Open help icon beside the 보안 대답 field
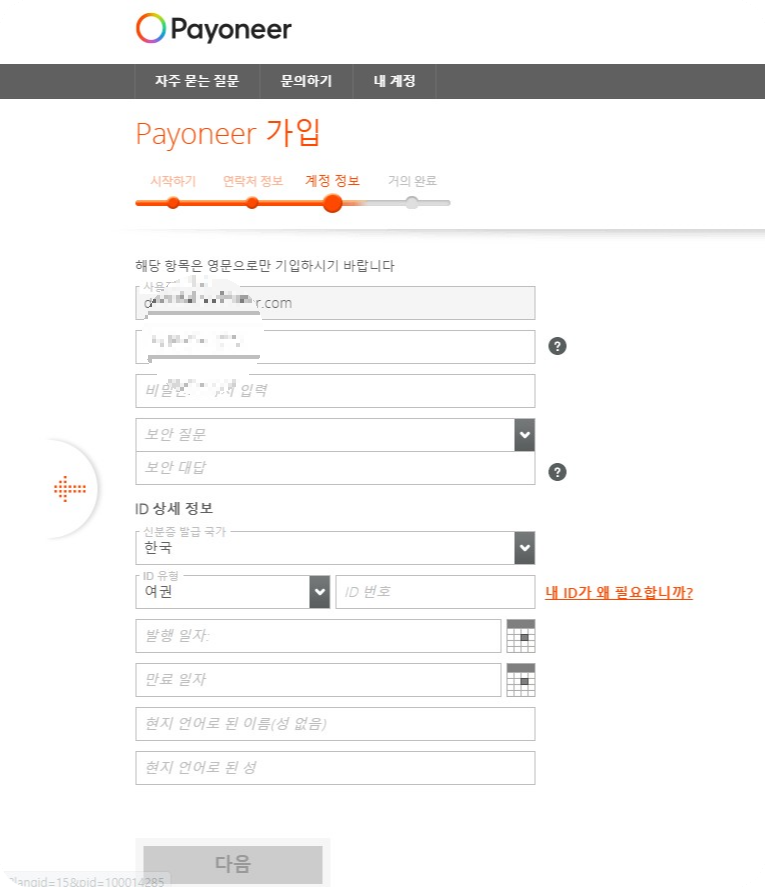This screenshot has width=765, height=887. pos(557,472)
